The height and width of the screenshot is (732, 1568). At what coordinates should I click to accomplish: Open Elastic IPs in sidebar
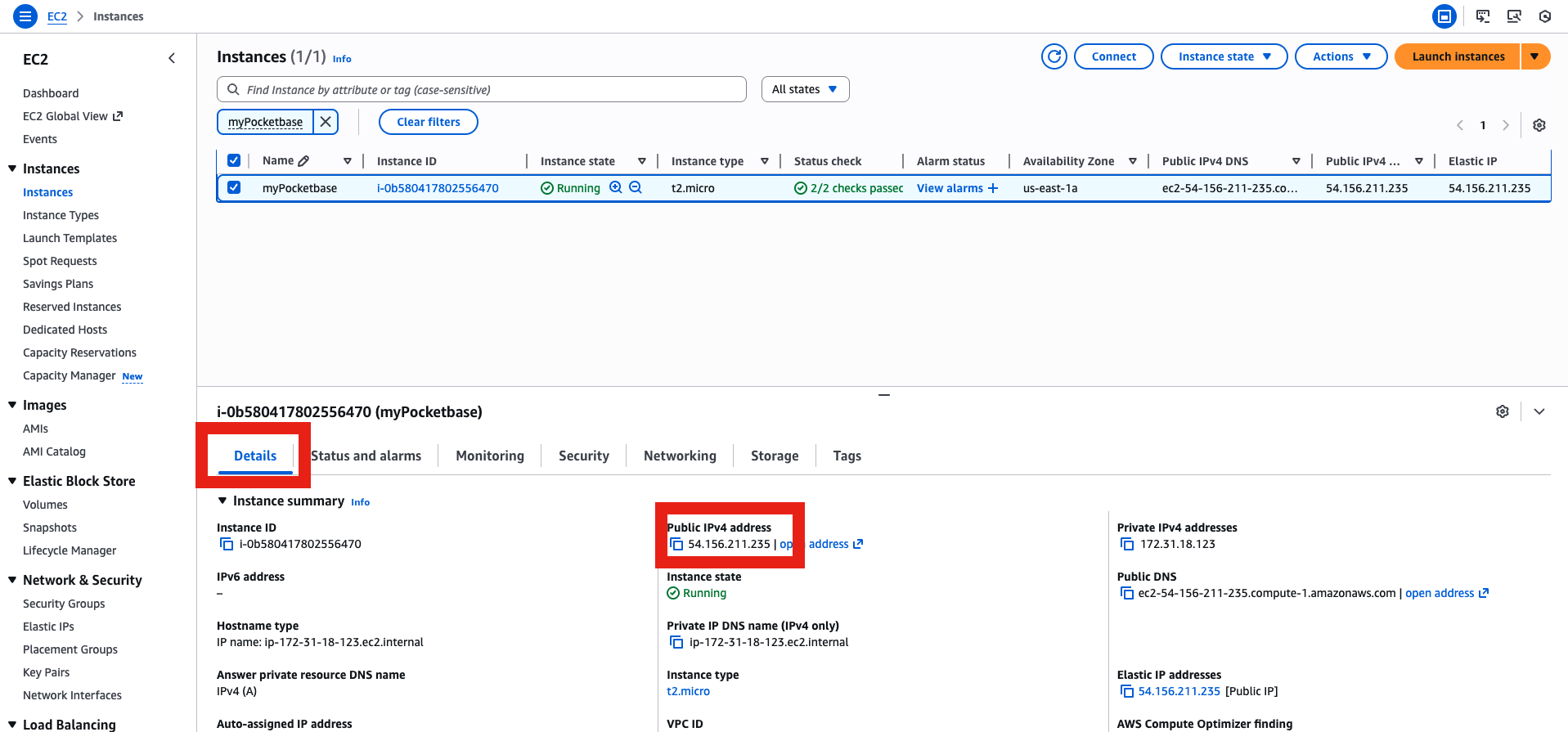(x=48, y=626)
